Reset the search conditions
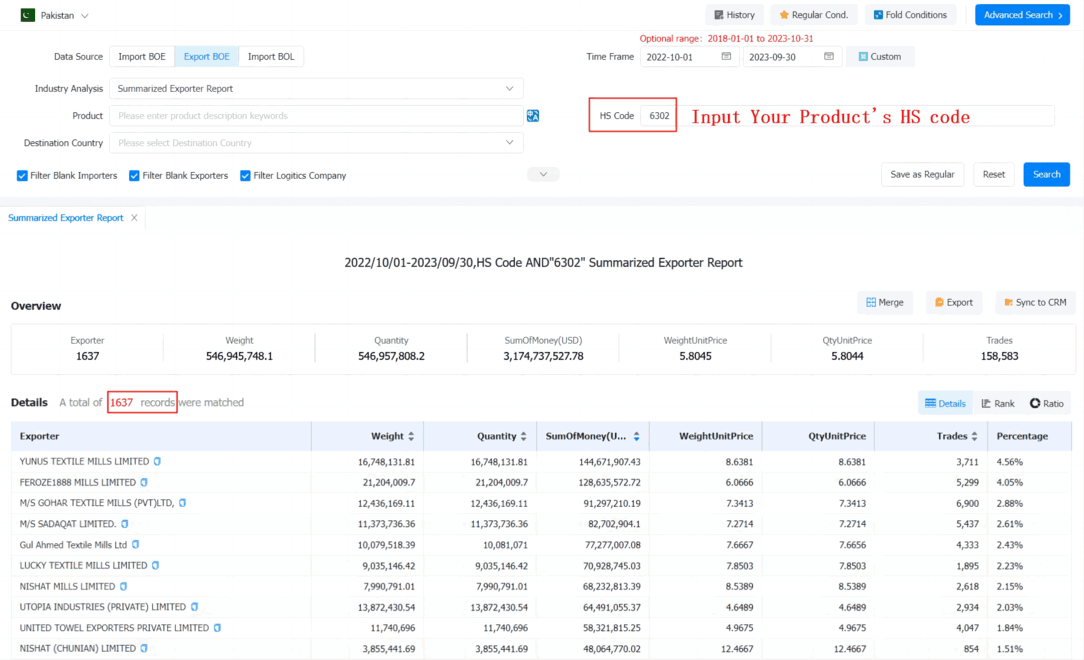The image size is (1084, 660). tap(993, 174)
